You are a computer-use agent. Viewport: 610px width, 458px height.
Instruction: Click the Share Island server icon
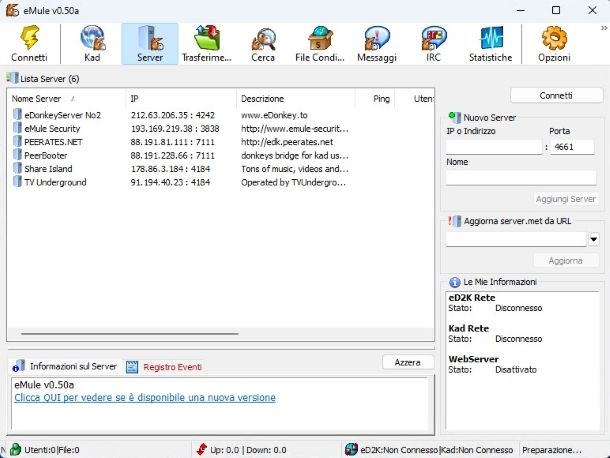(18, 168)
